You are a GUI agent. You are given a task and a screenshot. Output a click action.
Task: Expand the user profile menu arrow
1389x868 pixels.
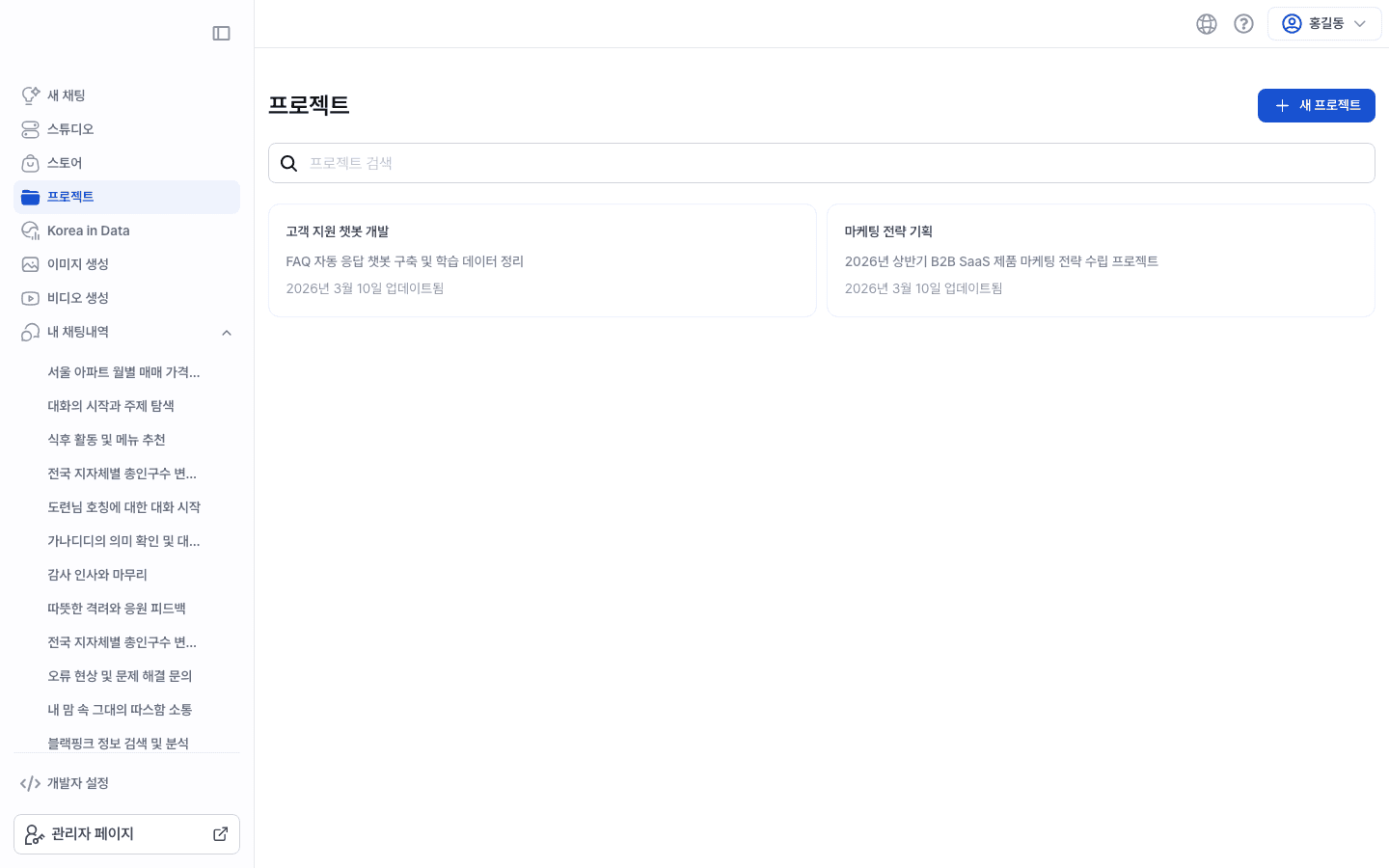point(1360,23)
